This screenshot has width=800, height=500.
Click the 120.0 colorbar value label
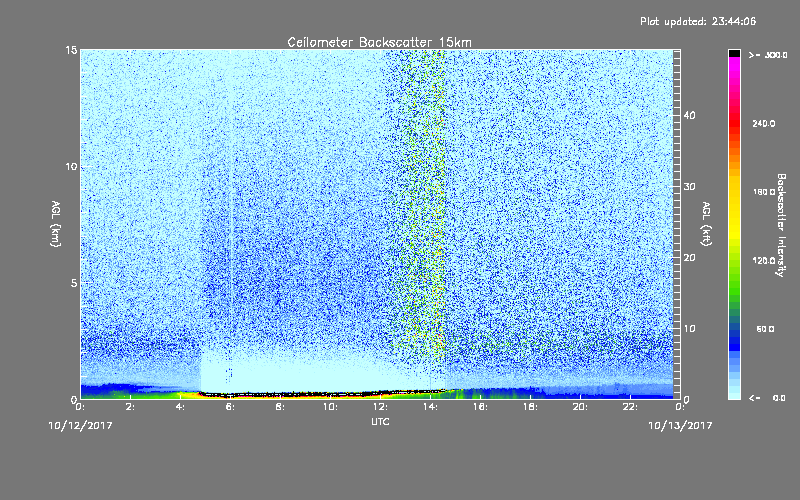764,261
